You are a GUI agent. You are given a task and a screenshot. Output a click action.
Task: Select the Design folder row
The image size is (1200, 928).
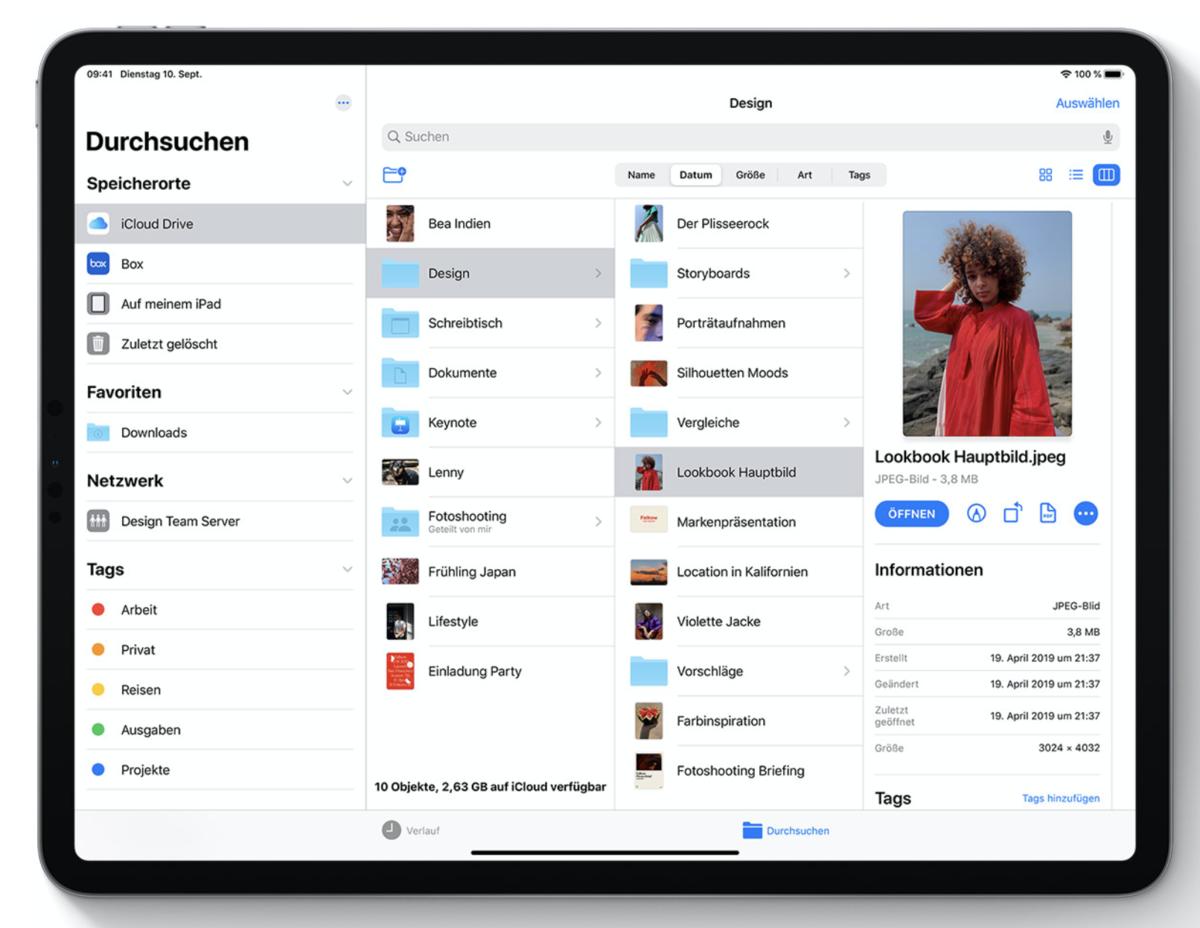pyautogui.click(x=491, y=273)
